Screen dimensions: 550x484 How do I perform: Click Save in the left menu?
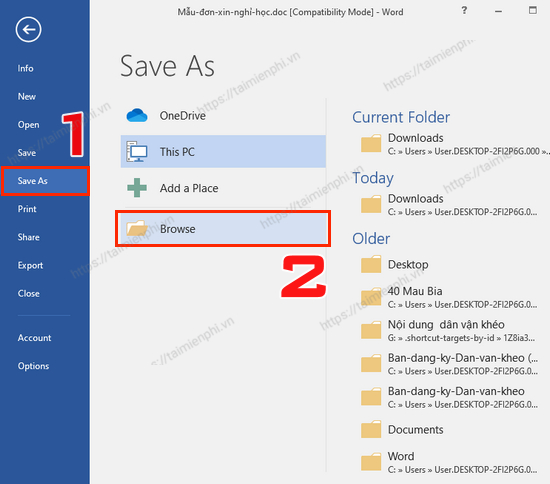[x=27, y=153]
